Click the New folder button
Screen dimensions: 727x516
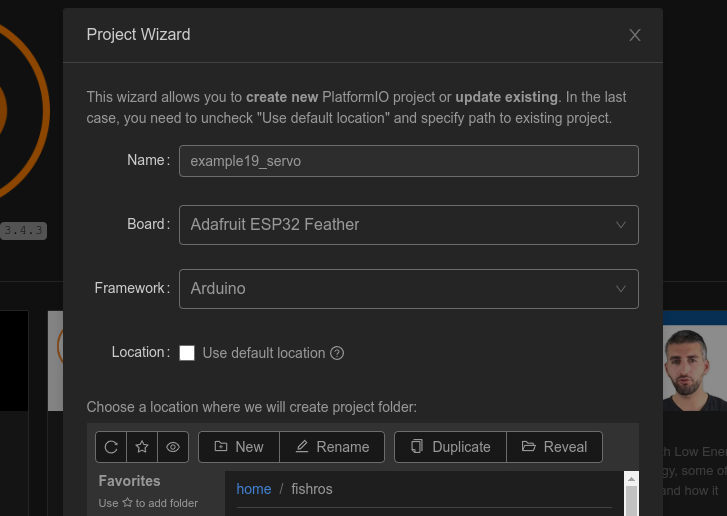pyautogui.click(x=239, y=447)
